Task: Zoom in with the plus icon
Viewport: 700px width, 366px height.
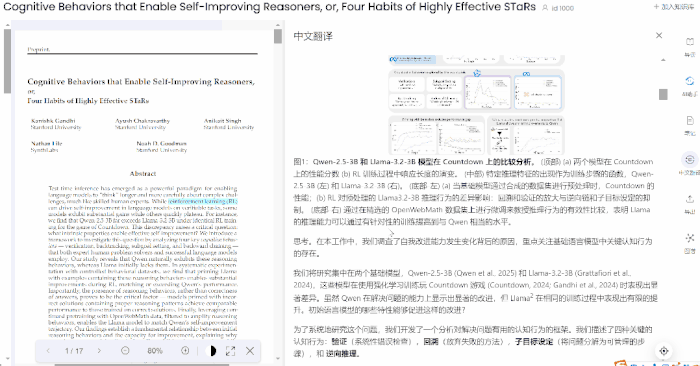Action: (x=185, y=351)
